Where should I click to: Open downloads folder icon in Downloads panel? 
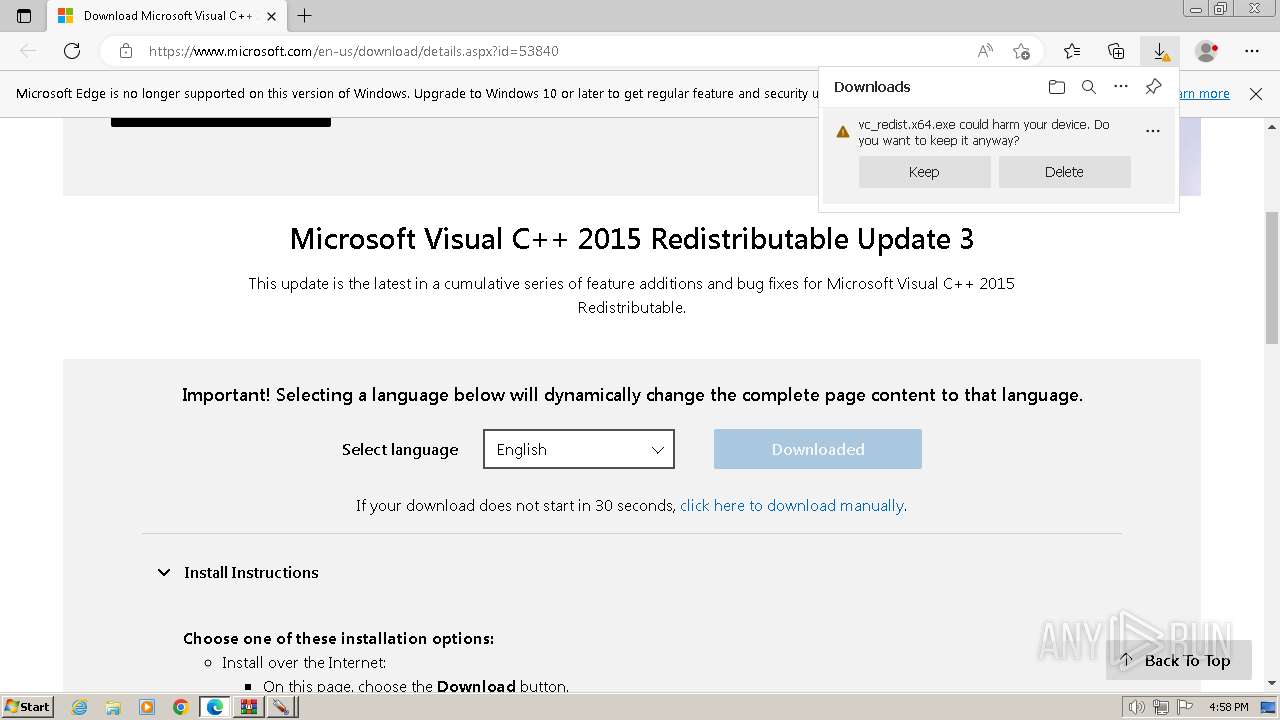tap(1057, 87)
